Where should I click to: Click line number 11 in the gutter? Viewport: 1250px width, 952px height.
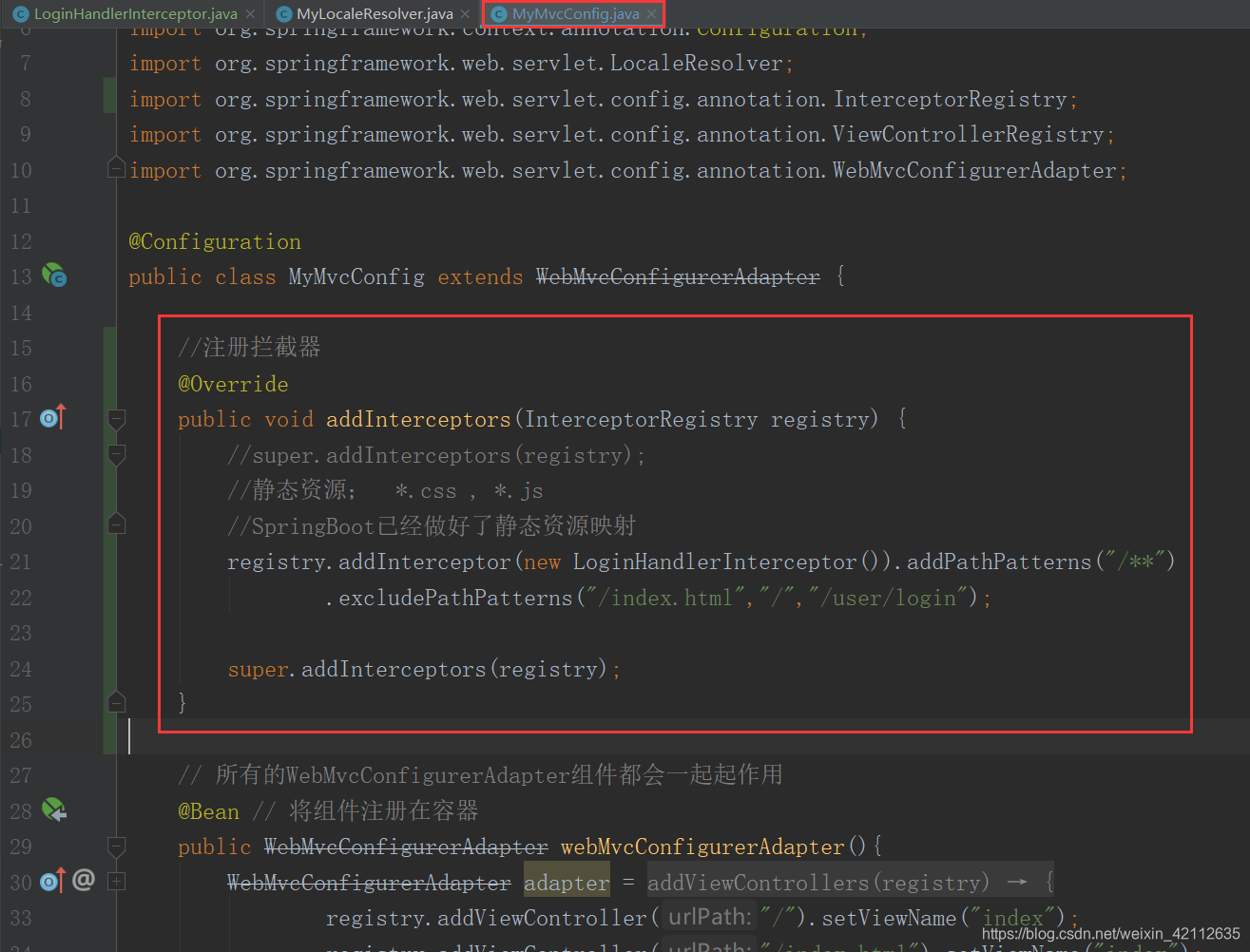(x=21, y=205)
